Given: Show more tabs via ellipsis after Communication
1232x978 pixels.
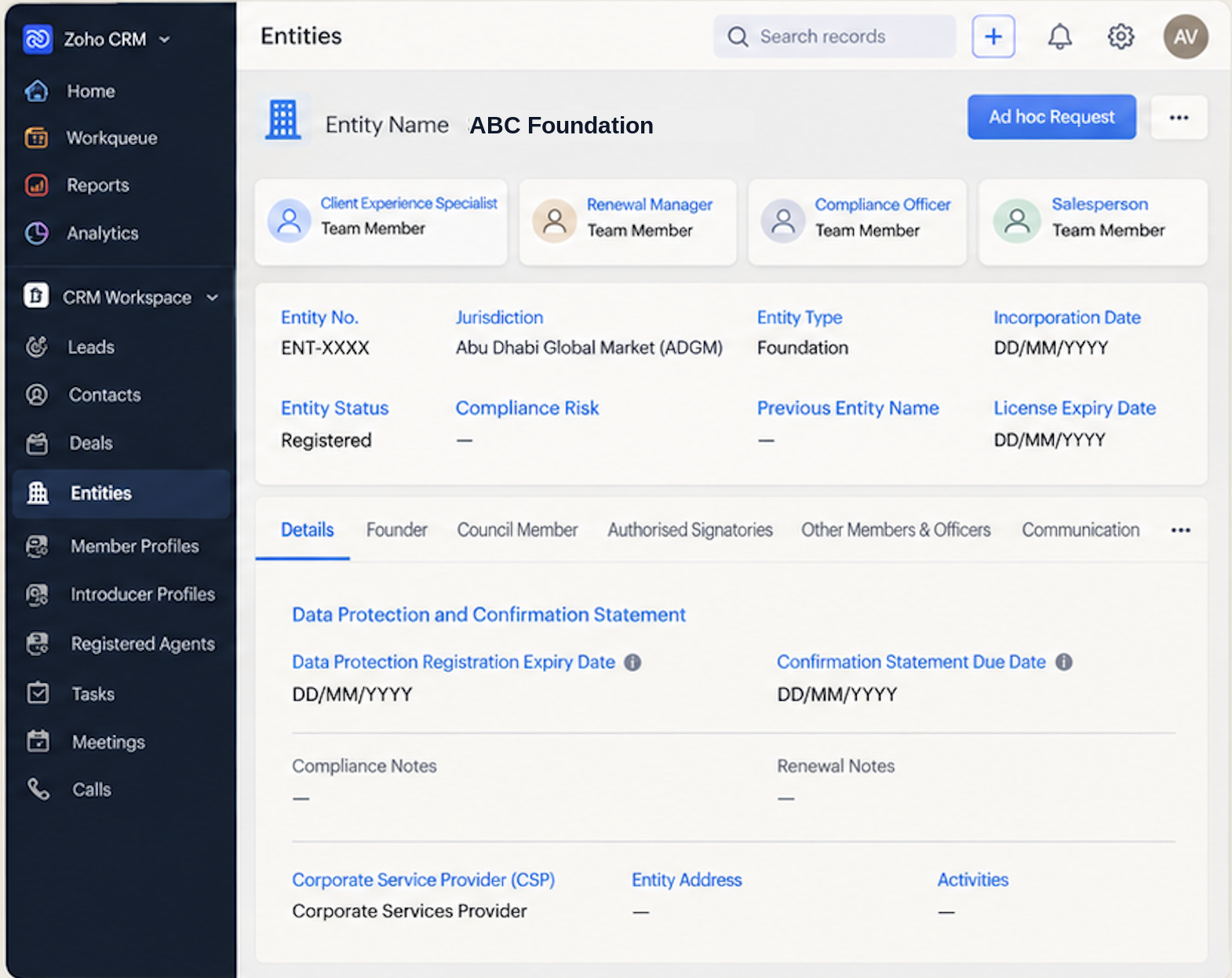Looking at the screenshot, I should pyautogui.click(x=1180, y=531).
